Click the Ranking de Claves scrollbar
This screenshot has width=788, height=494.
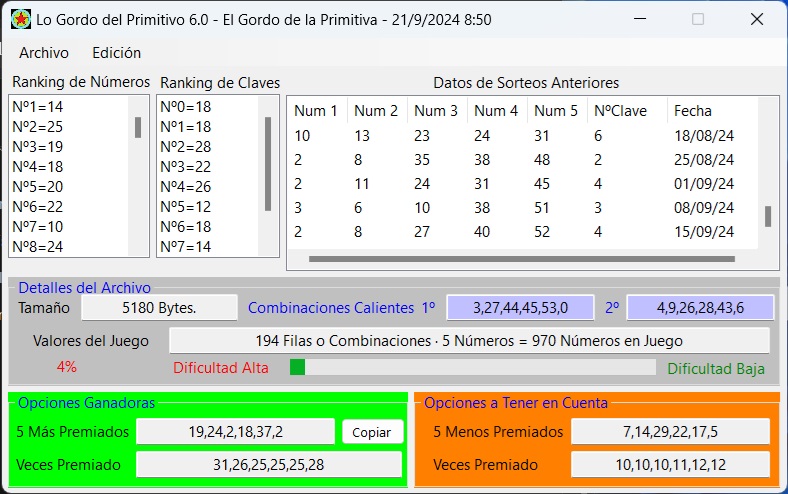click(x=268, y=165)
